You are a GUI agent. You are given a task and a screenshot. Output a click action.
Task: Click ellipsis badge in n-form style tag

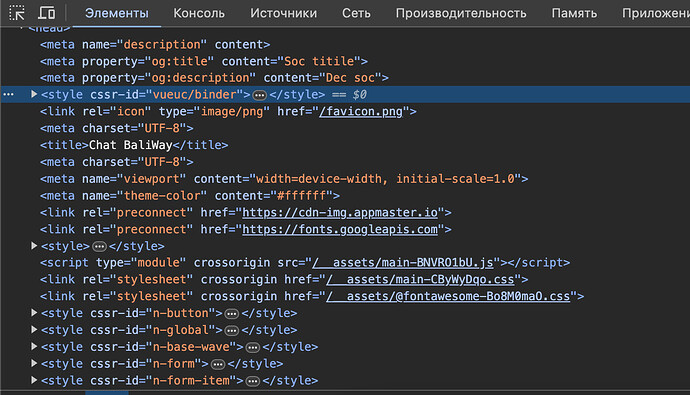[218, 364]
